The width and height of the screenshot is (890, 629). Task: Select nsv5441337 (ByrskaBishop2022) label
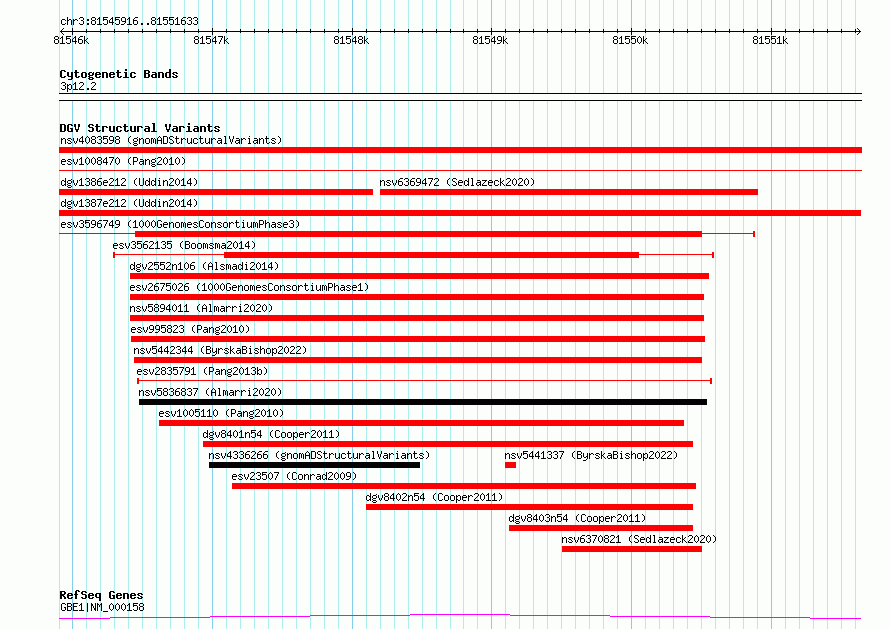[x=591, y=455]
